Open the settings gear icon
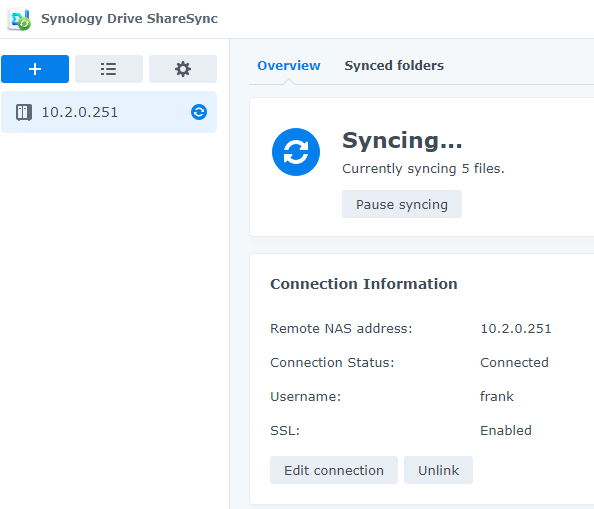Screen dimensions: 594x509 pos(183,69)
